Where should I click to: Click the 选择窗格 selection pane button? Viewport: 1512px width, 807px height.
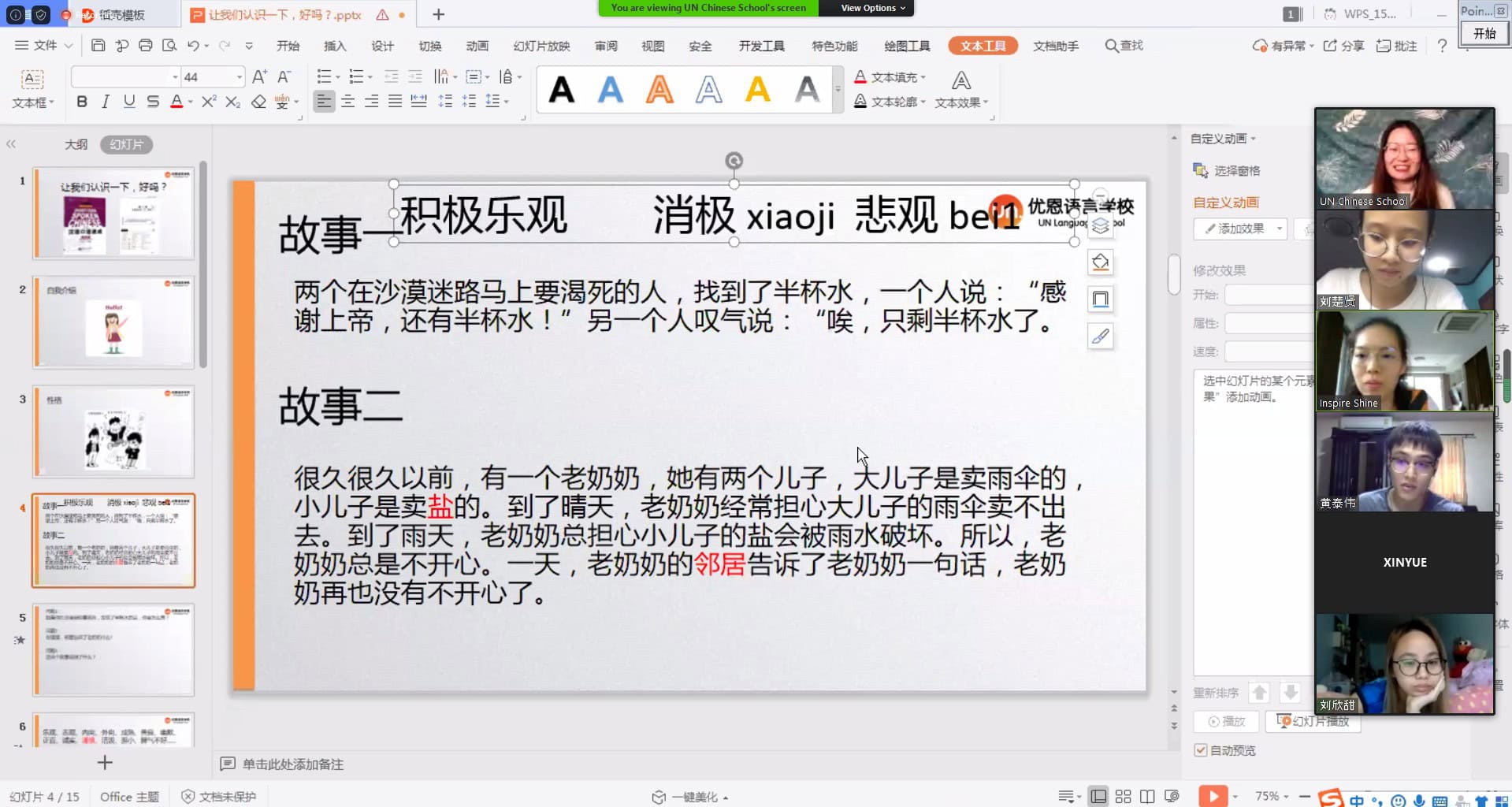pos(1227,170)
